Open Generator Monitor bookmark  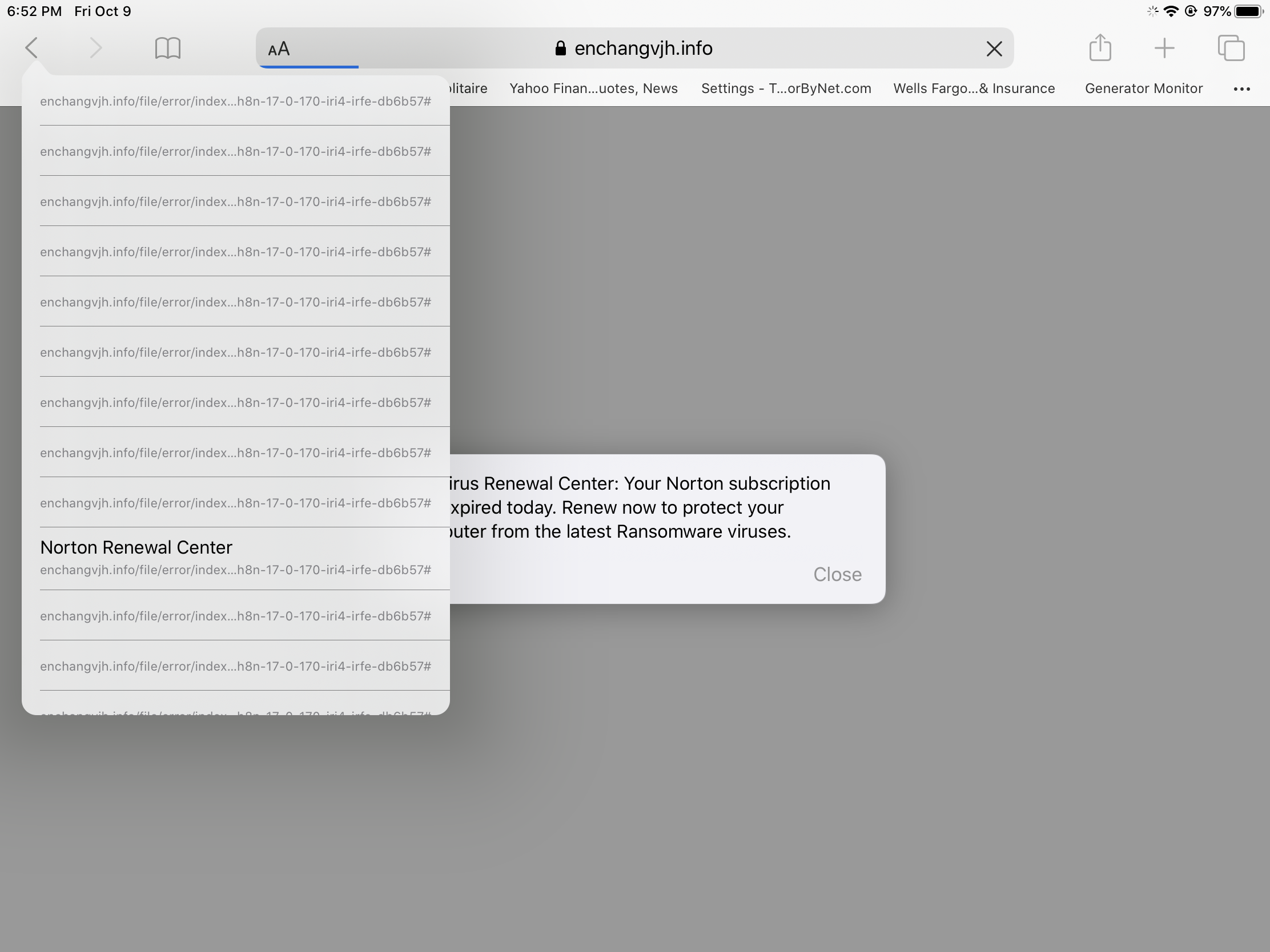click(x=1143, y=88)
